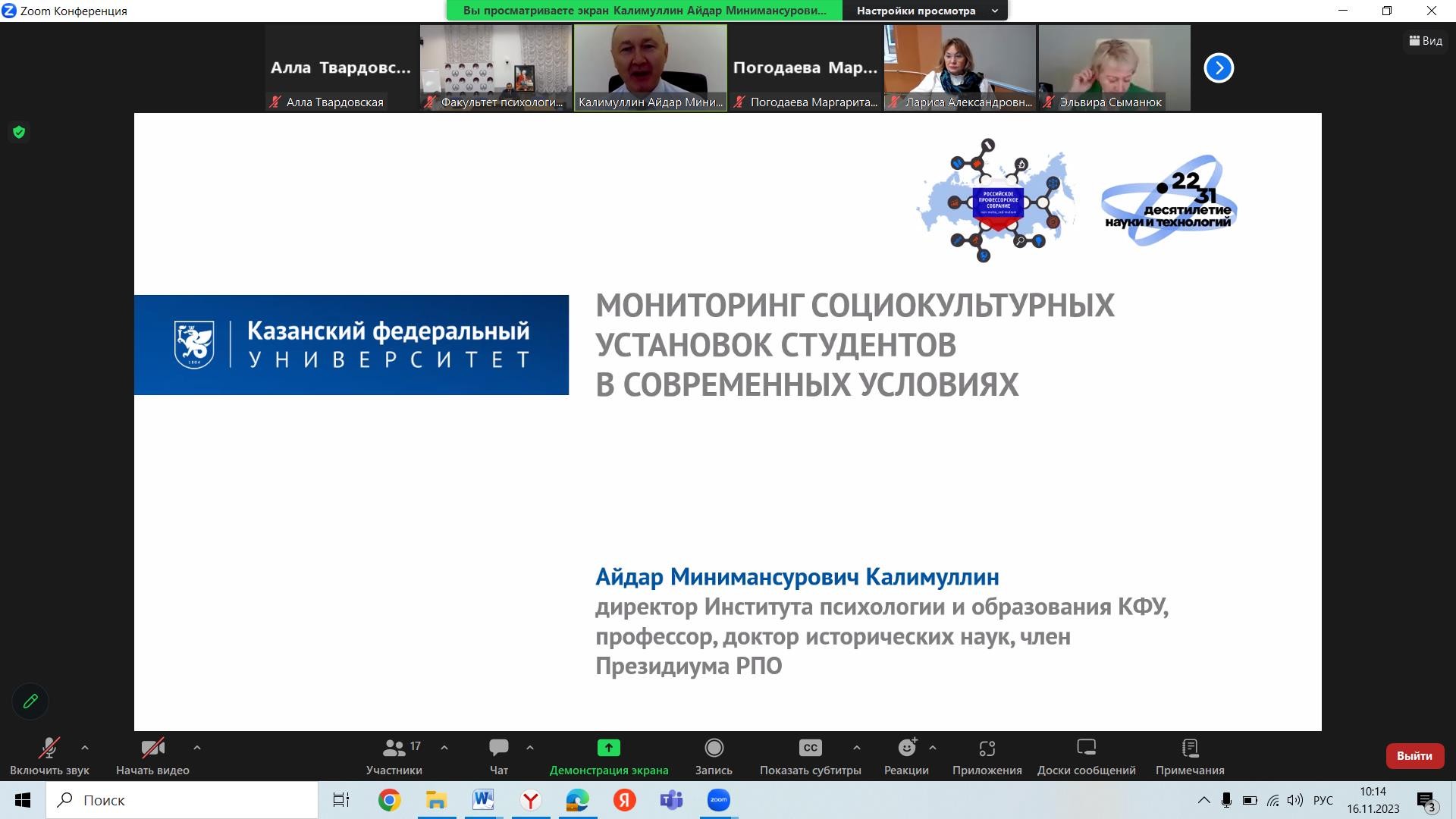Open Настройки просмотра dropdown
Screen dimensions: 1456x819
pyautogui.click(x=927, y=11)
